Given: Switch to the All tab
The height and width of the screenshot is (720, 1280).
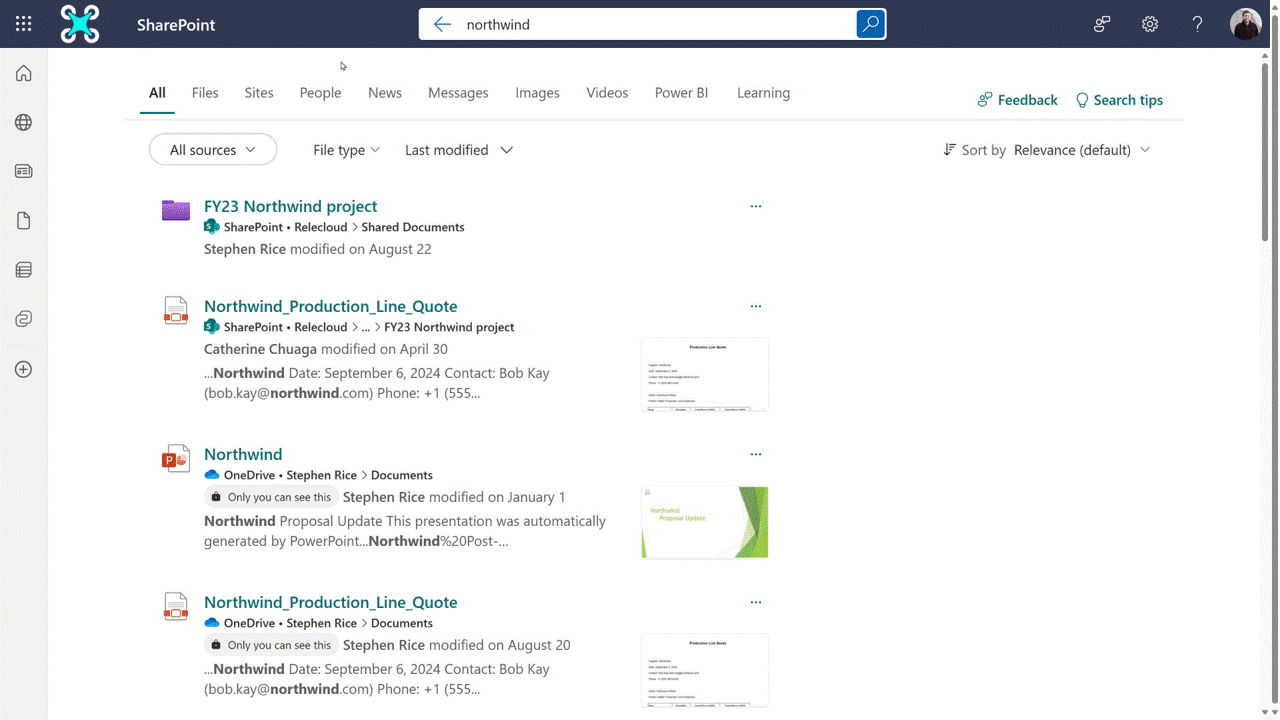Looking at the screenshot, I should tap(157, 93).
